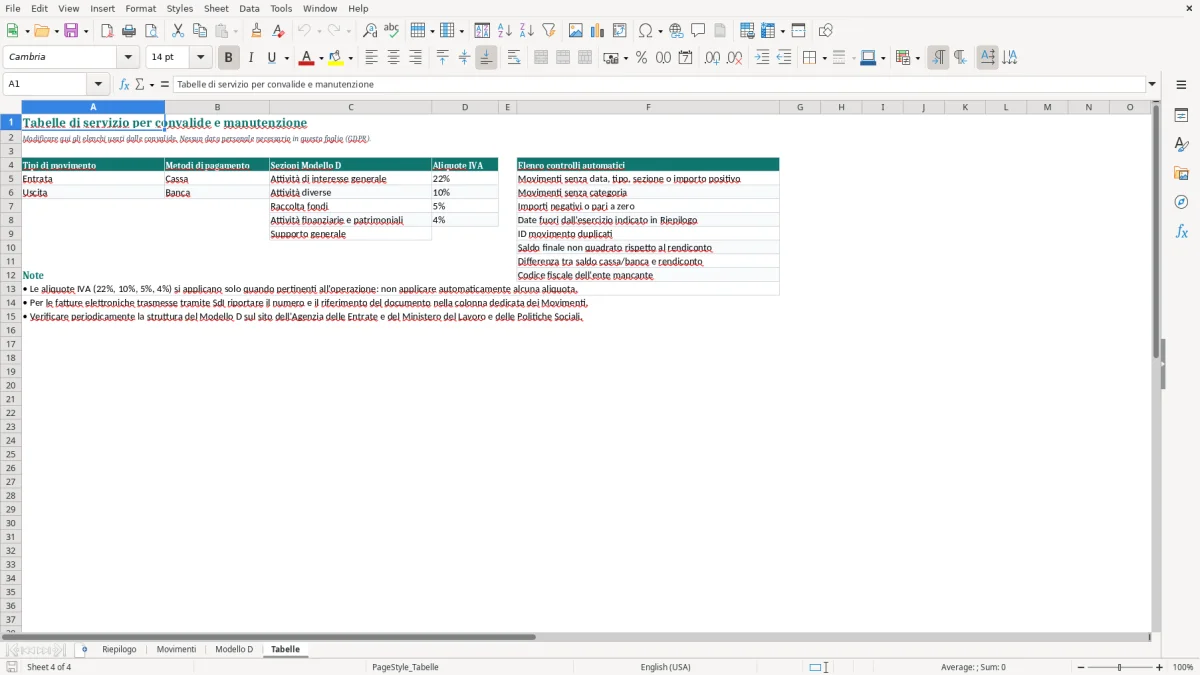
Task: Click the Export as PDF icon
Action: 107,31
